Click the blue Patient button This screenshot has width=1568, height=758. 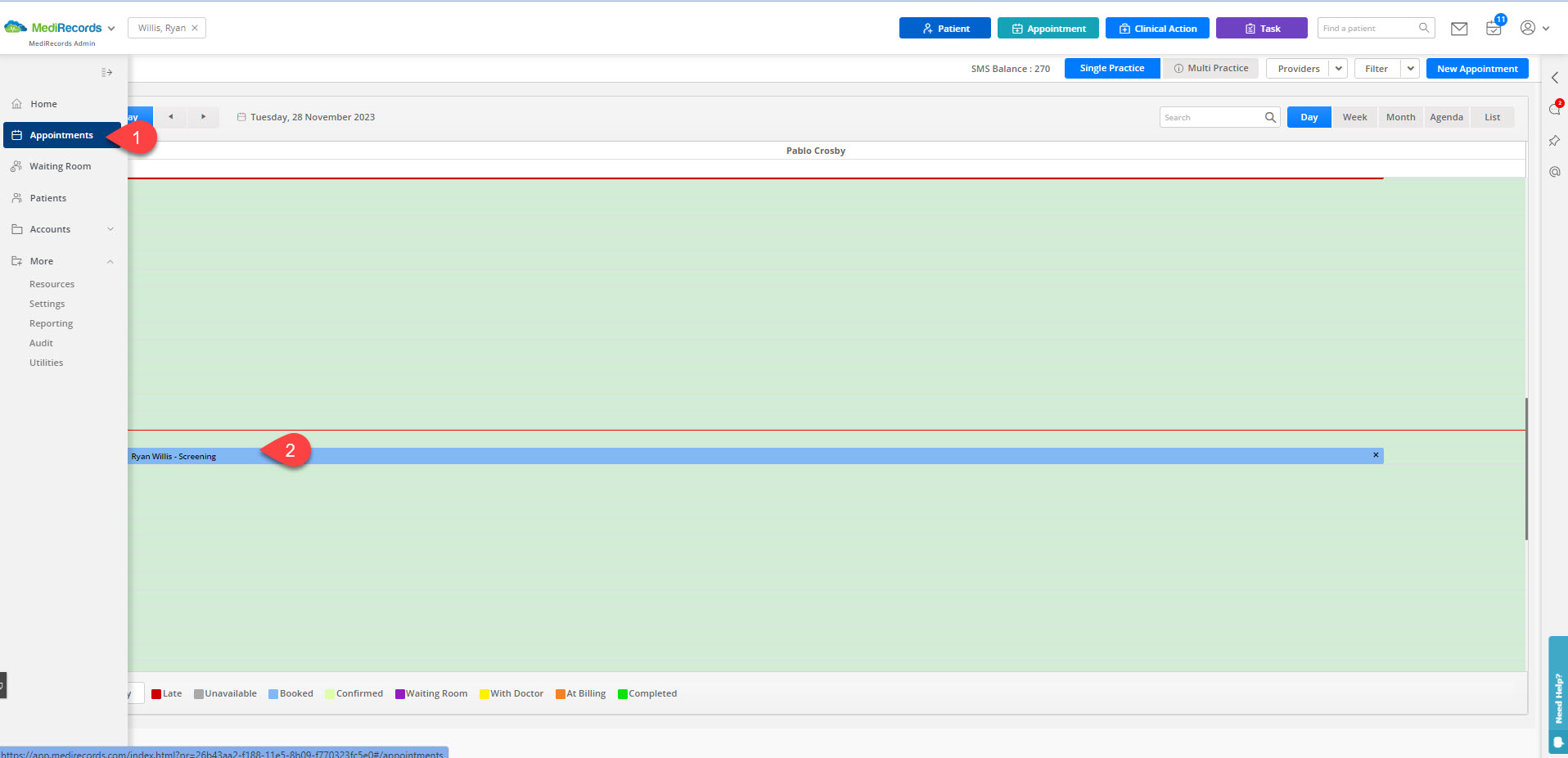944,28
